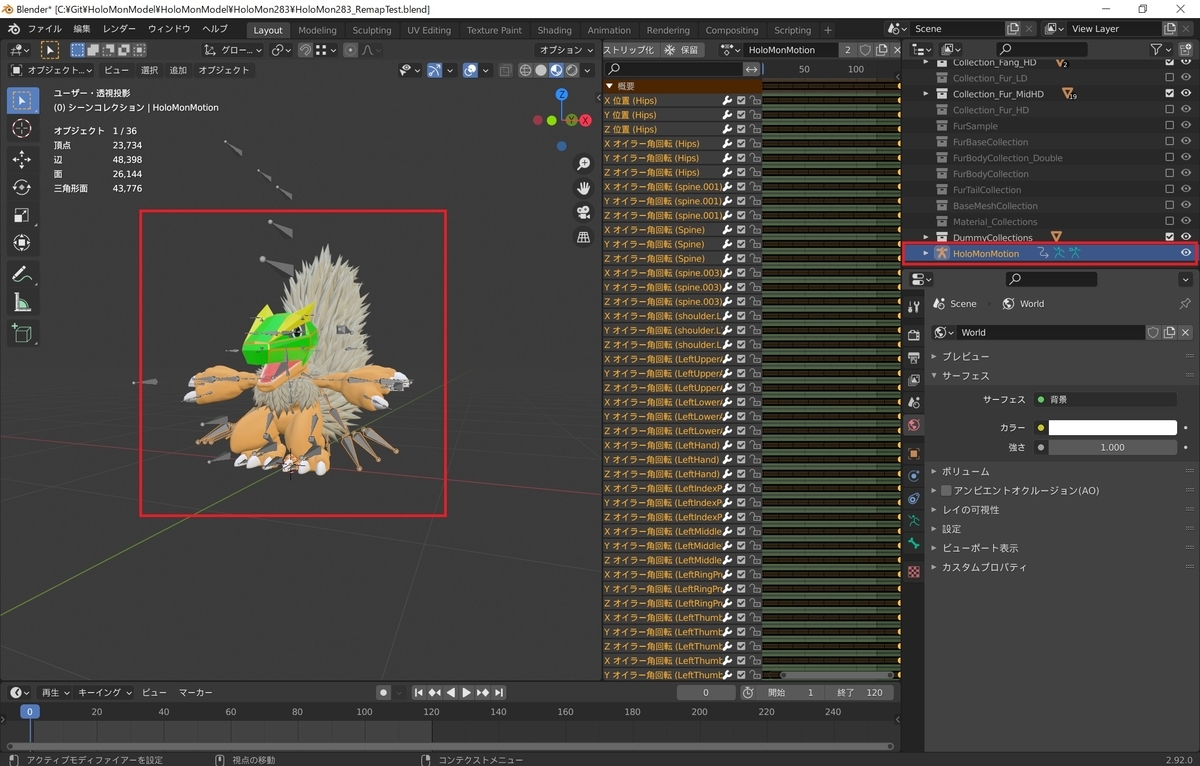The image size is (1200, 766).
Task: Click the Z axis on navigation gizmo
Action: click(562, 94)
